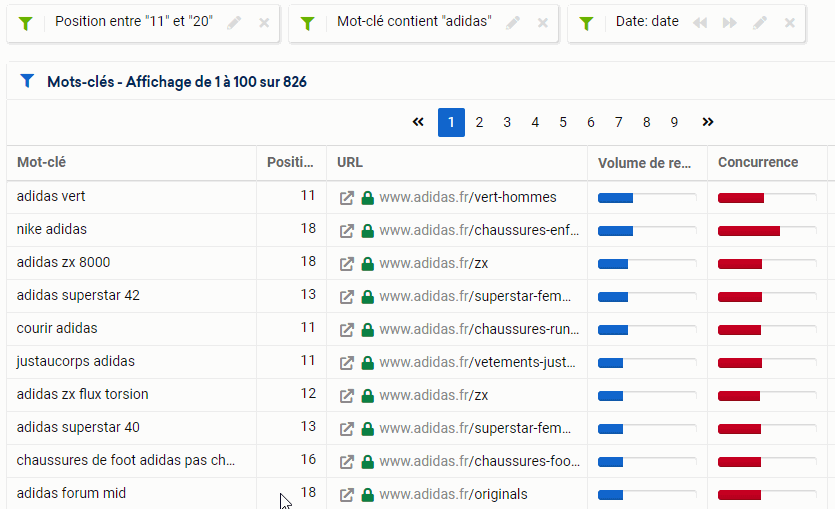Go to results page 9
The width and height of the screenshot is (835, 509).
point(674,122)
